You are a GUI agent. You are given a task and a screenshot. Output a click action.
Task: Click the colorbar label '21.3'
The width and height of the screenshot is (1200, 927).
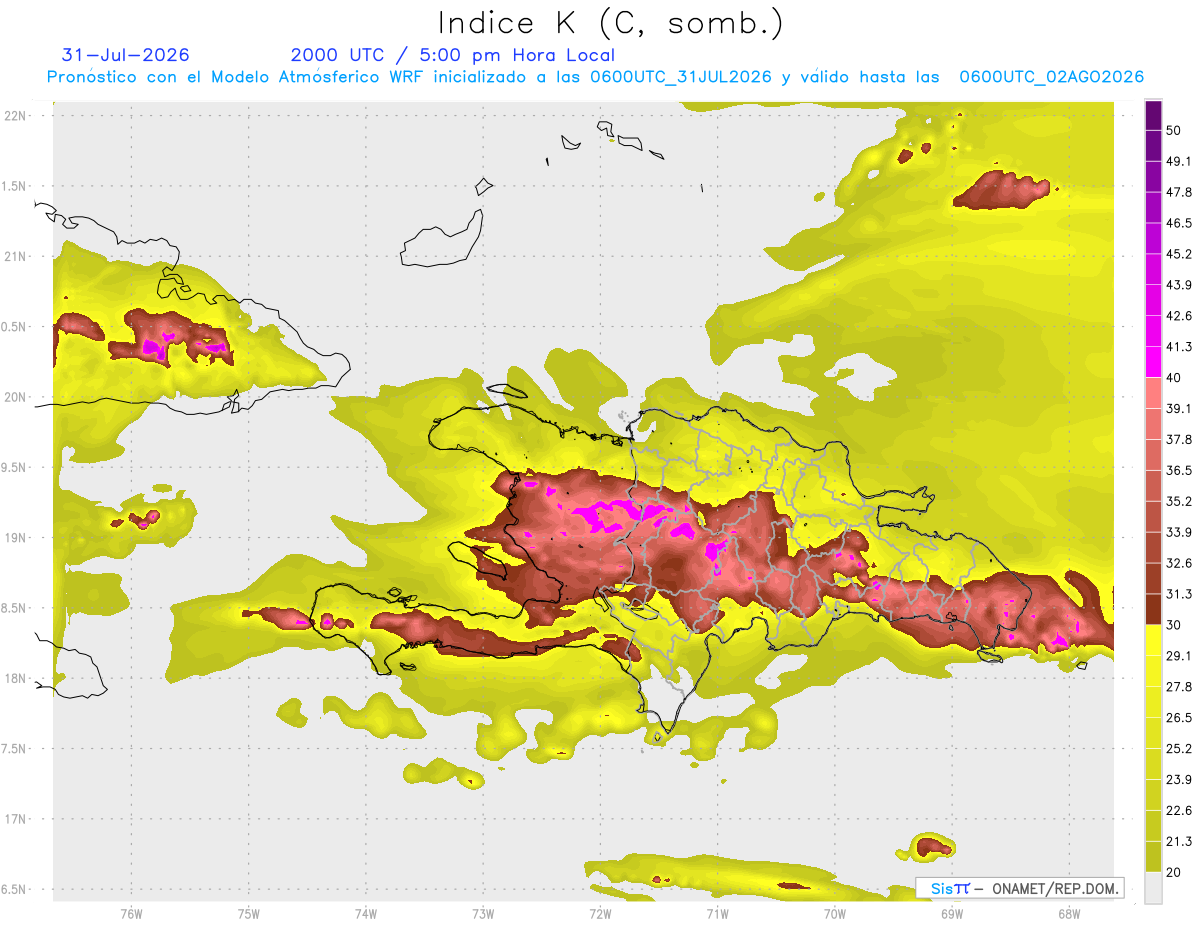pyautogui.click(x=1178, y=841)
